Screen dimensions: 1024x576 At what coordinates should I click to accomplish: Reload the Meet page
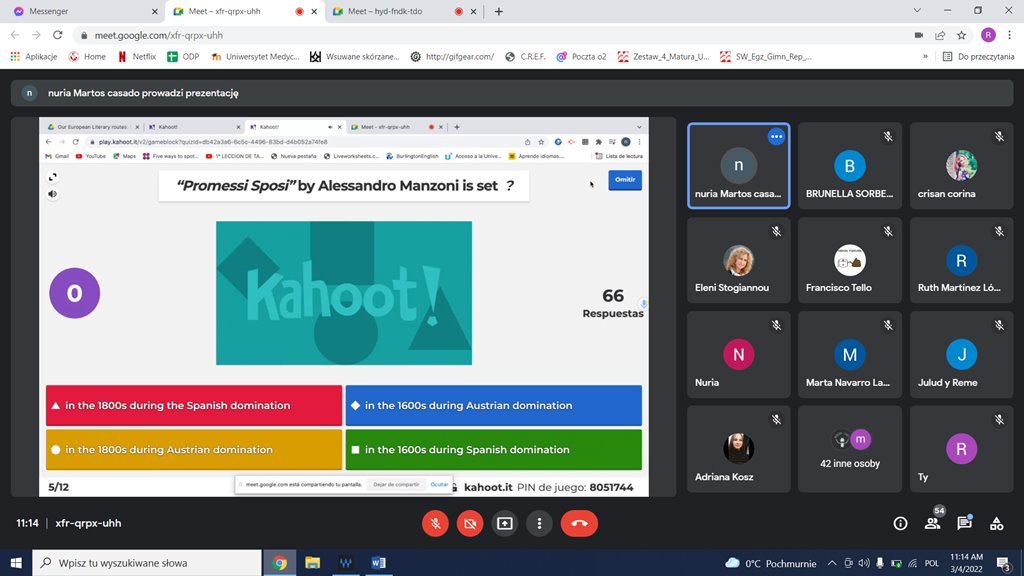click(x=57, y=35)
